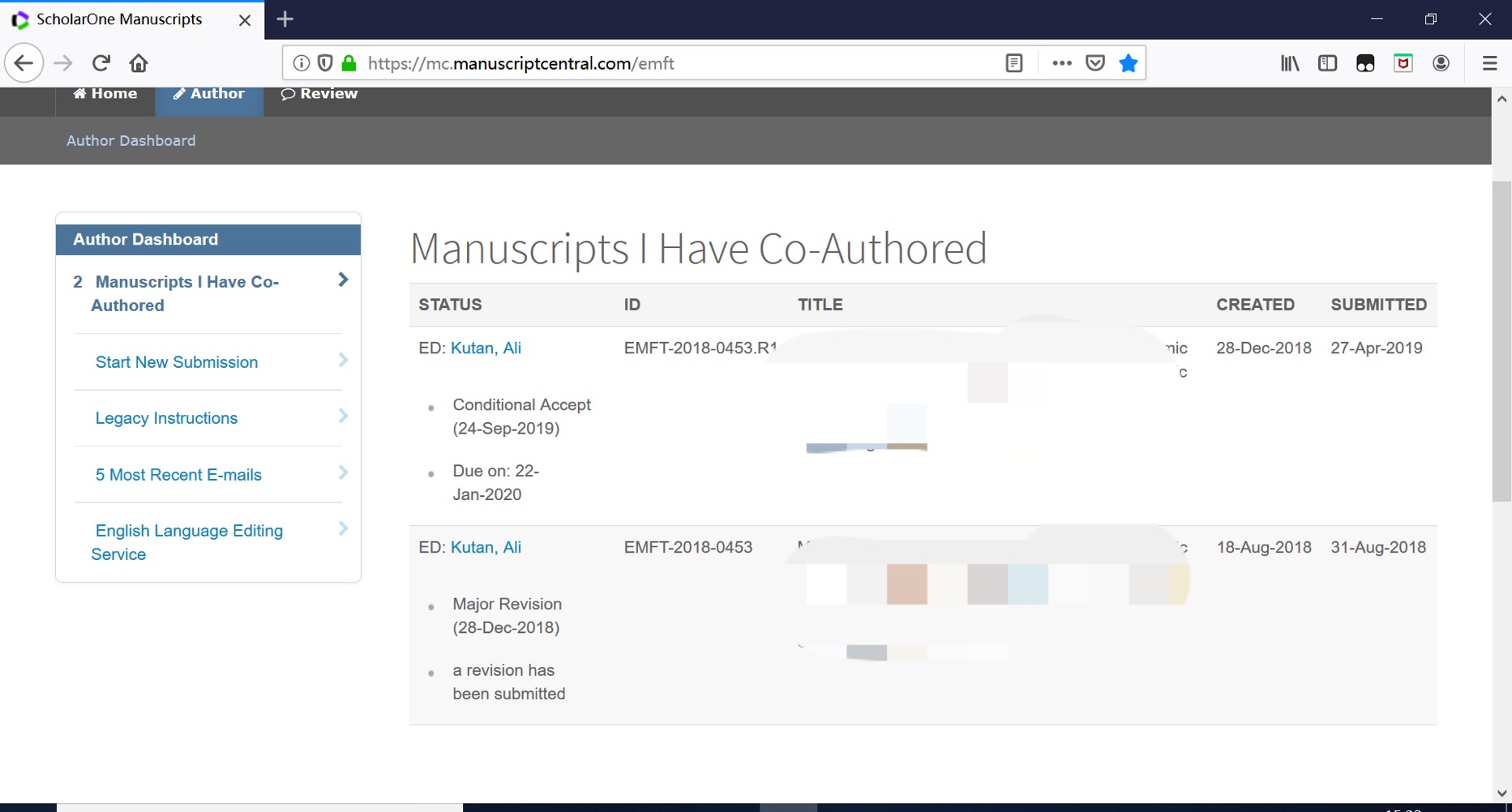The width and height of the screenshot is (1512, 812).
Task: Click the Author Dashboard sidebar panel header
Action: (x=208, y=240)
